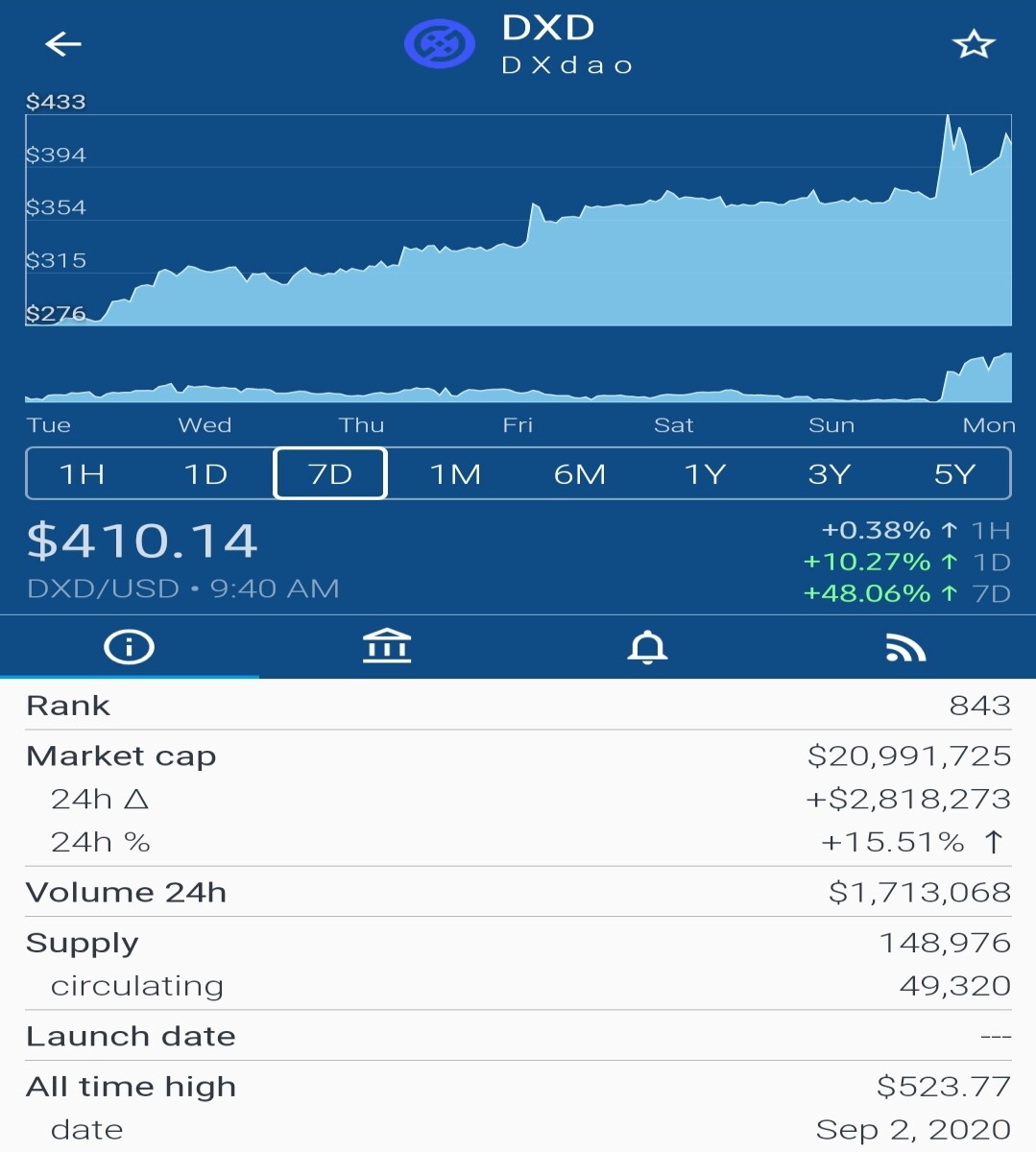Image resolution: width=1036 pixels, height=1152 pixels.
Task: Open the news feed RSS icon tab
Action: tap(905, 648)
